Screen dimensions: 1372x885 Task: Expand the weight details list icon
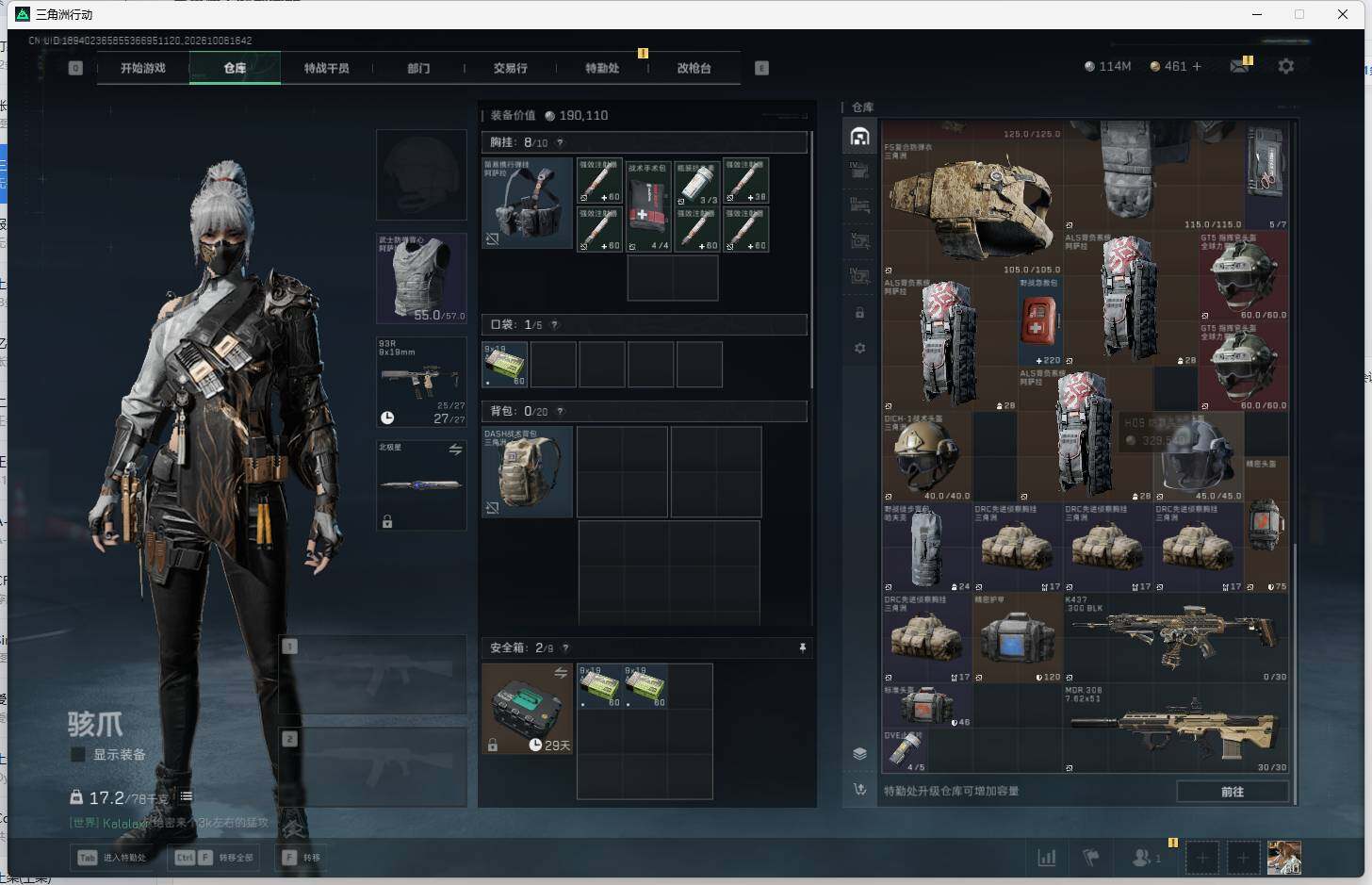187,796
